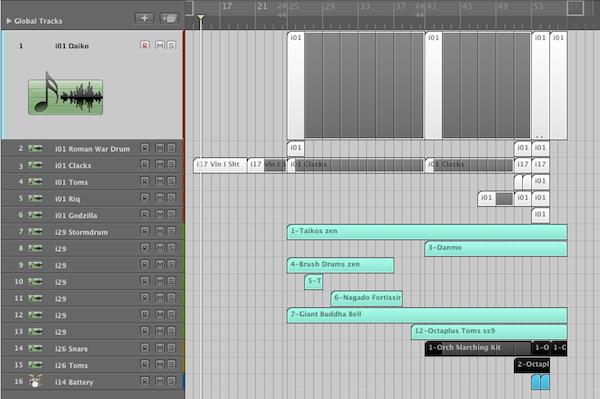Mute the i01 Roman War Drum track
This screenshot has height=399, width=600.
point(160,148)
